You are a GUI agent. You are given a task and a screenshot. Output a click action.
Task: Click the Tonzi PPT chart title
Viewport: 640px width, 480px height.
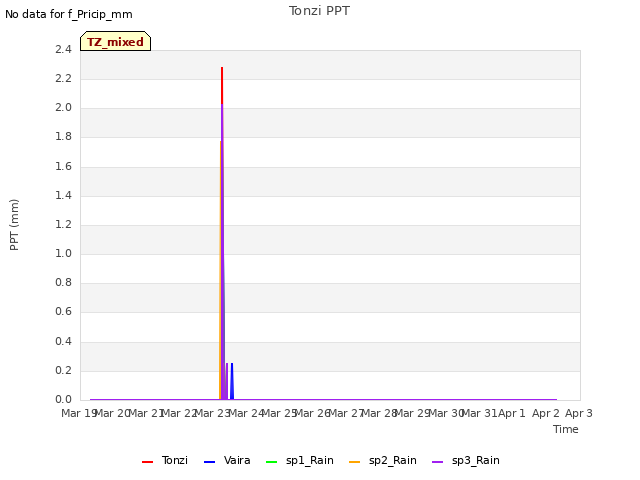(x=319, y=11)
